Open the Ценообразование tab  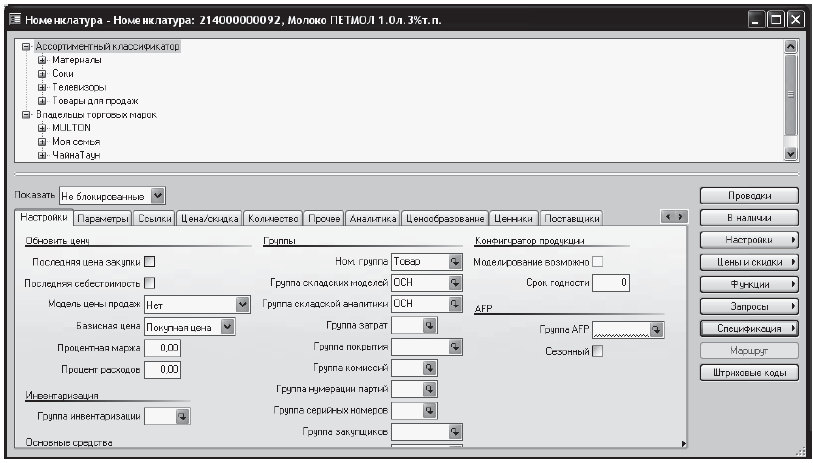(x=445, y=217)
